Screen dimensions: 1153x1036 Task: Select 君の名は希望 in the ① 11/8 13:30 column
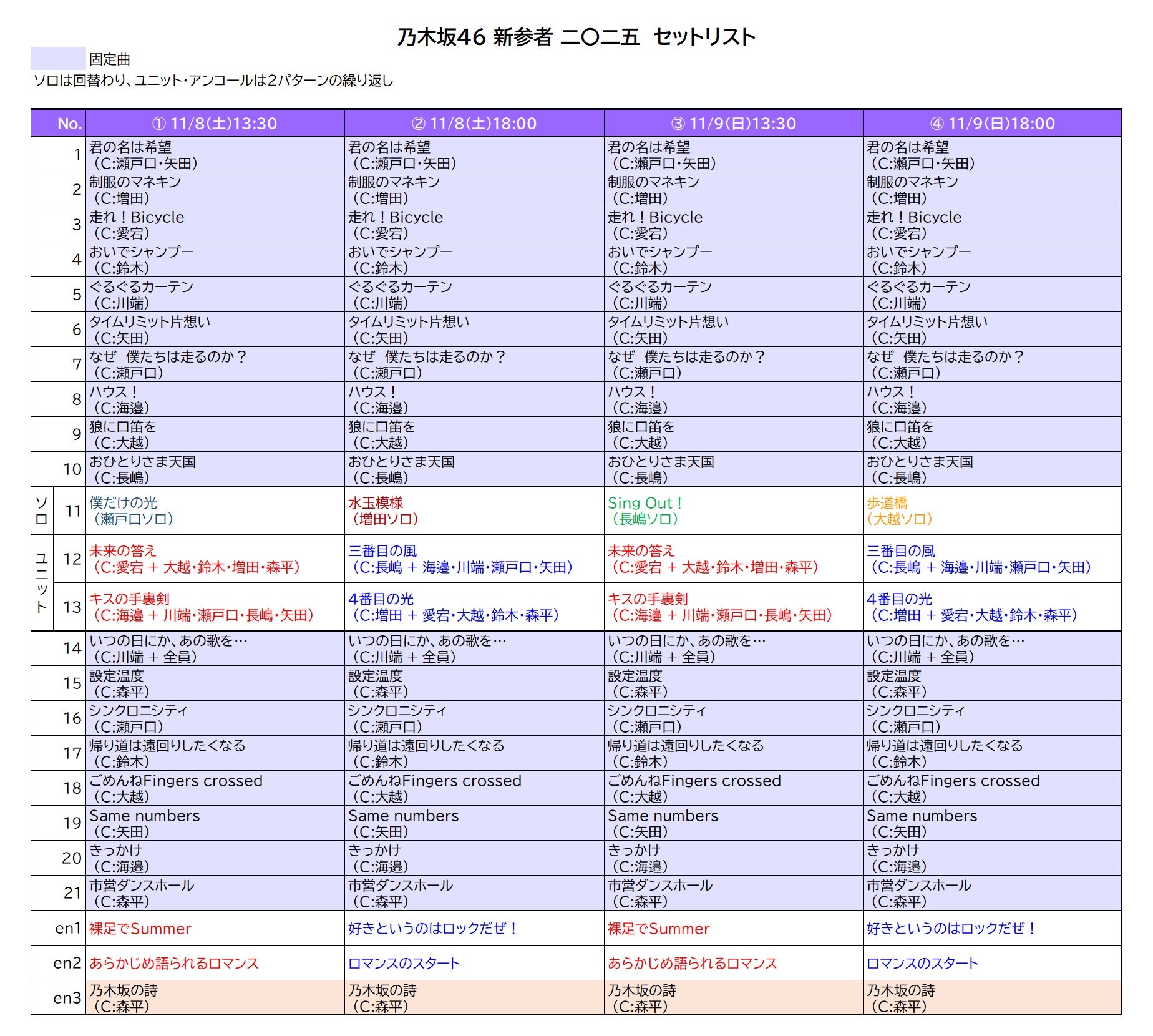[215, 155]
